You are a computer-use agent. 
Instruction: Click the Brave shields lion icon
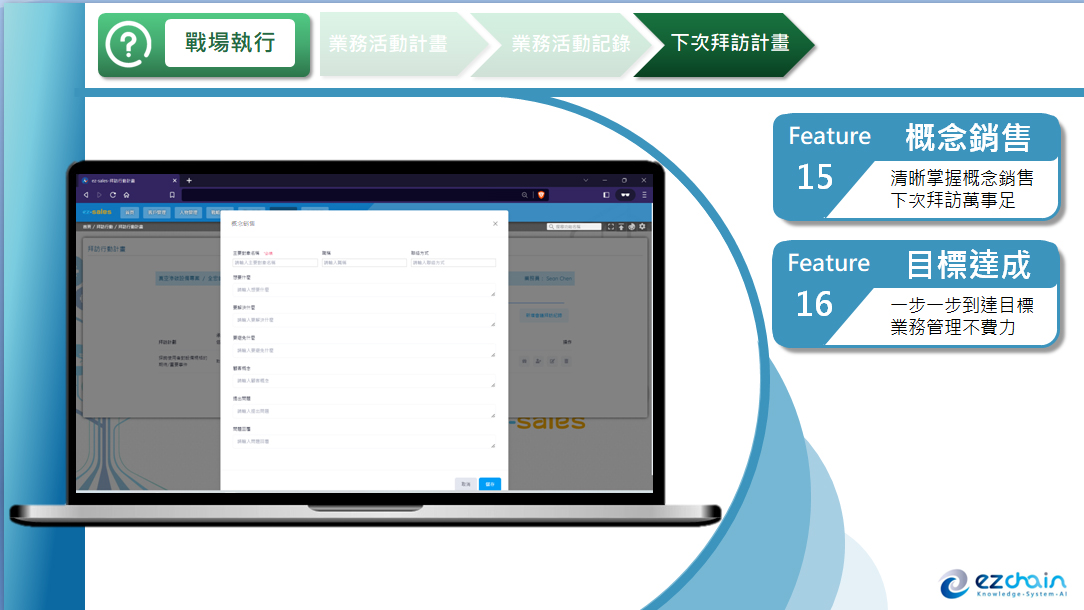[541, 195]
